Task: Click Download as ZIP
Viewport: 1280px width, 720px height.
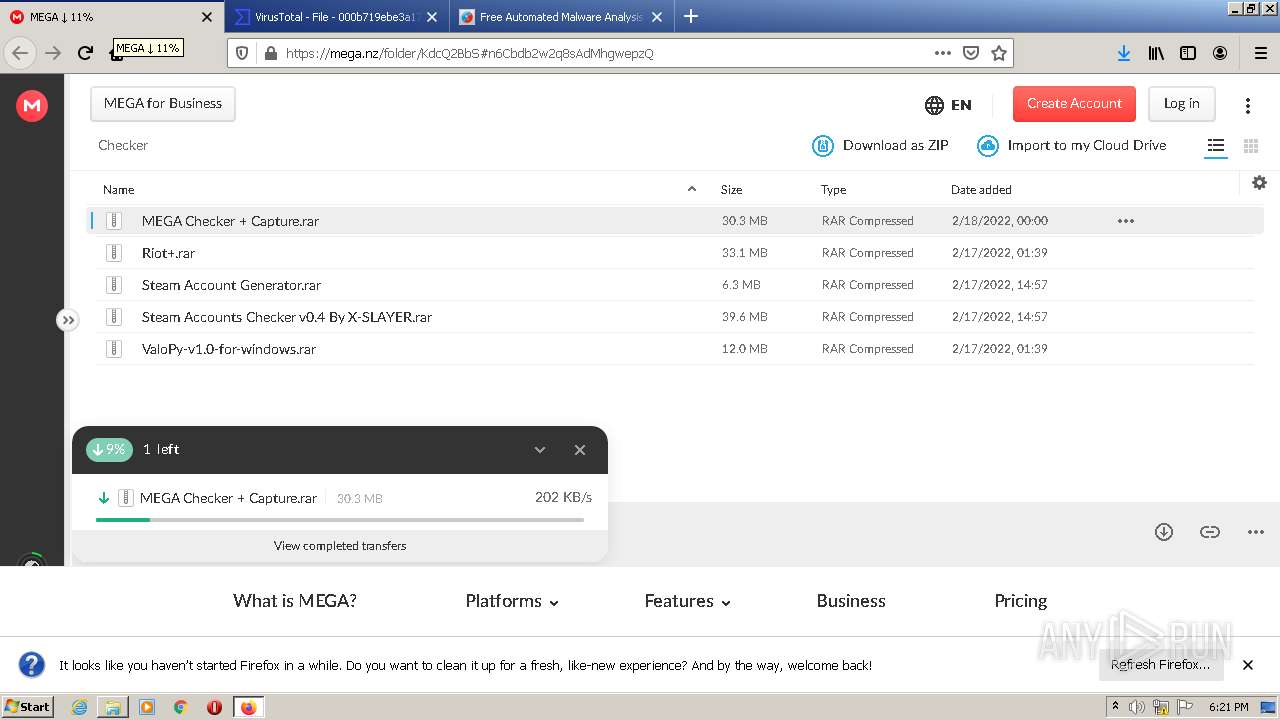Action: (880, 146)
